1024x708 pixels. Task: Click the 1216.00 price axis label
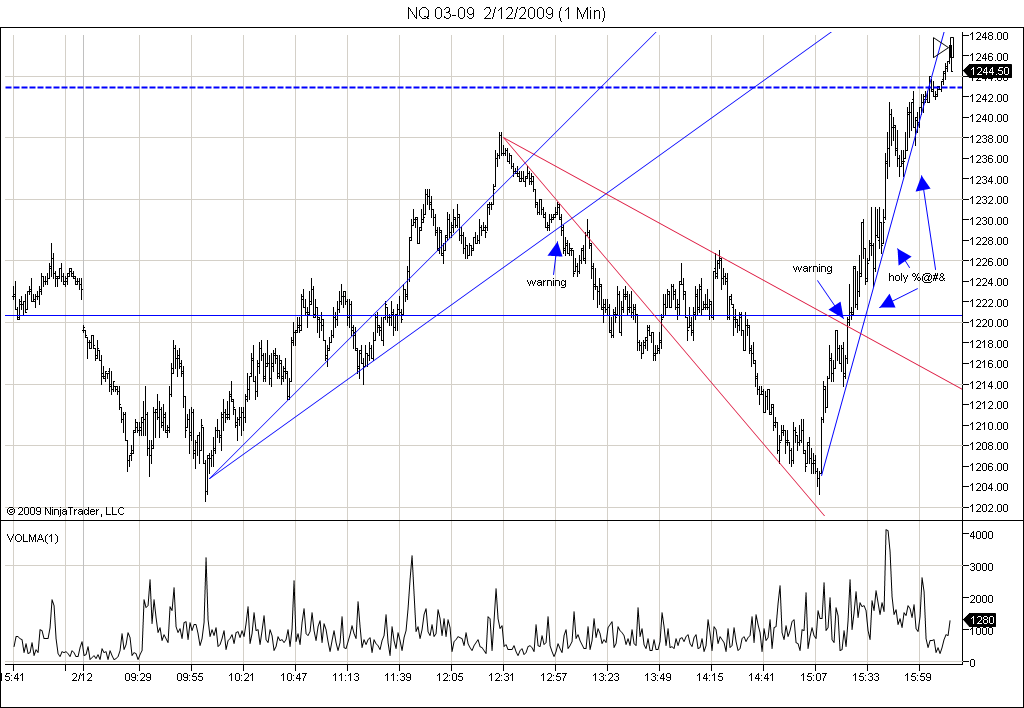pos(989,364)
